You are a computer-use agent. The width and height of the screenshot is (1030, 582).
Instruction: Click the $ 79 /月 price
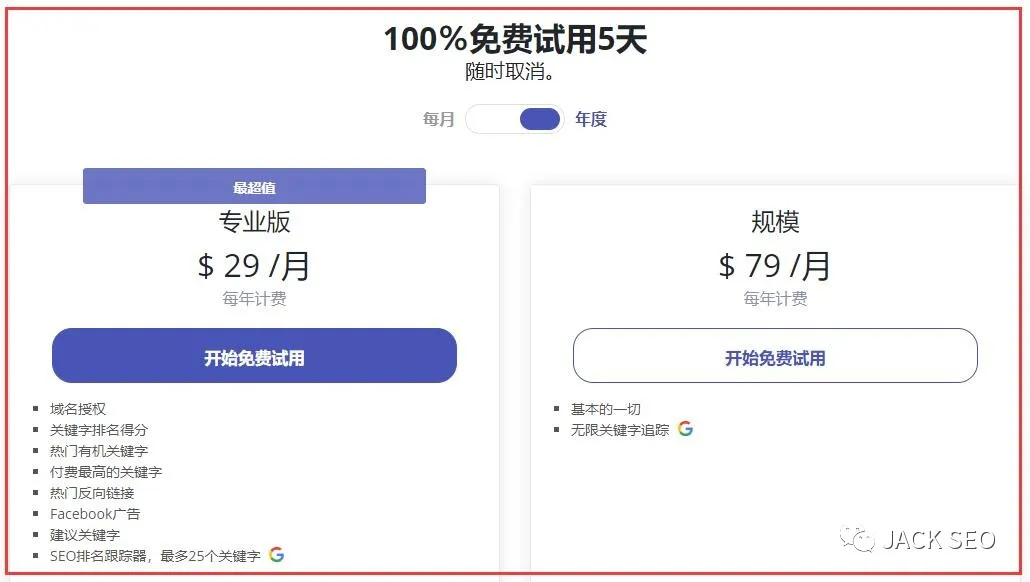(775, 266)
